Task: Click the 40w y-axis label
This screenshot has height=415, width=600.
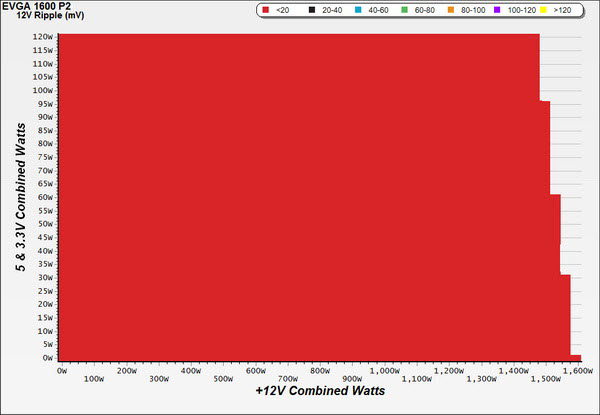Action: [x=45, y=251]
